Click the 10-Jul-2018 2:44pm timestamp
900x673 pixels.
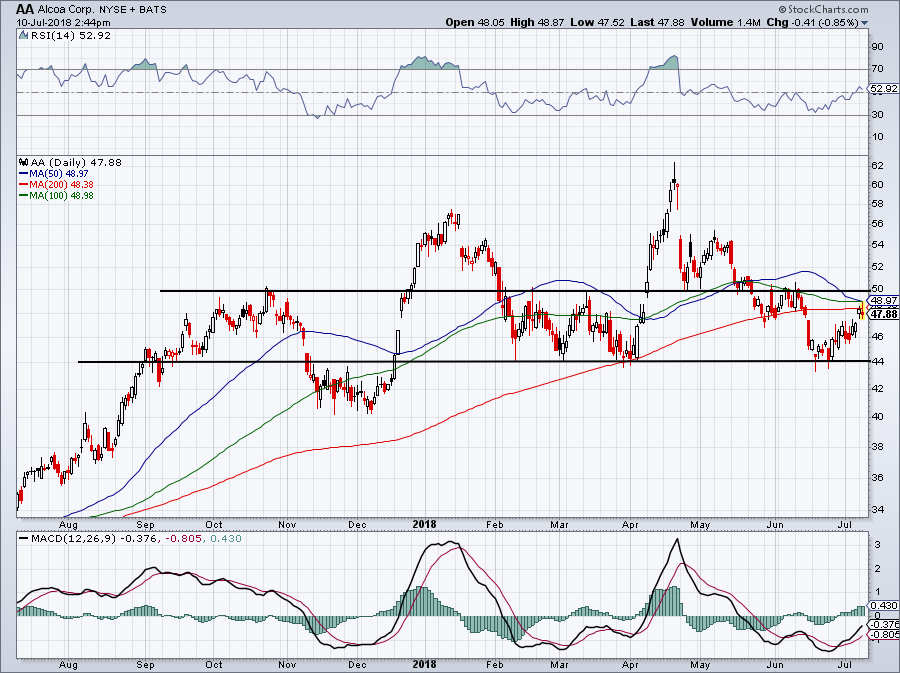point(63,23)
